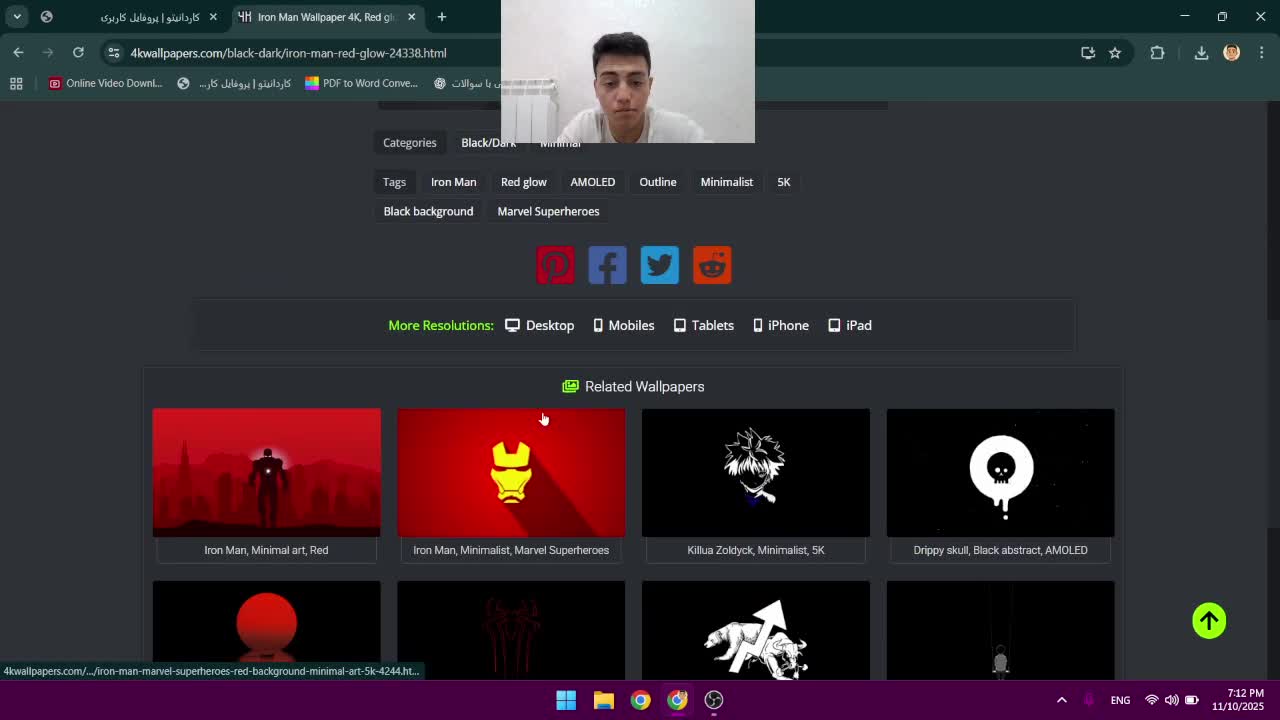This screenshot has width=1280, height=720.
Task: Click the Iron Man tag
Action: 453,181
